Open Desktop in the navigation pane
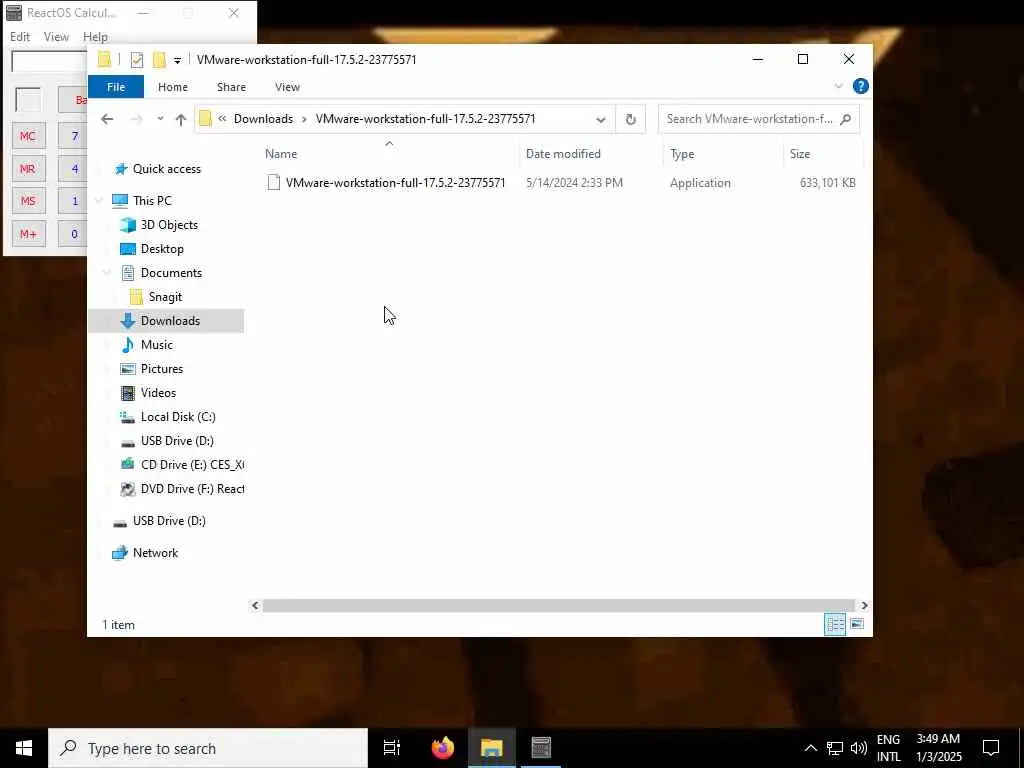The width and height of the screenshot is (1024, 768). 162,249
